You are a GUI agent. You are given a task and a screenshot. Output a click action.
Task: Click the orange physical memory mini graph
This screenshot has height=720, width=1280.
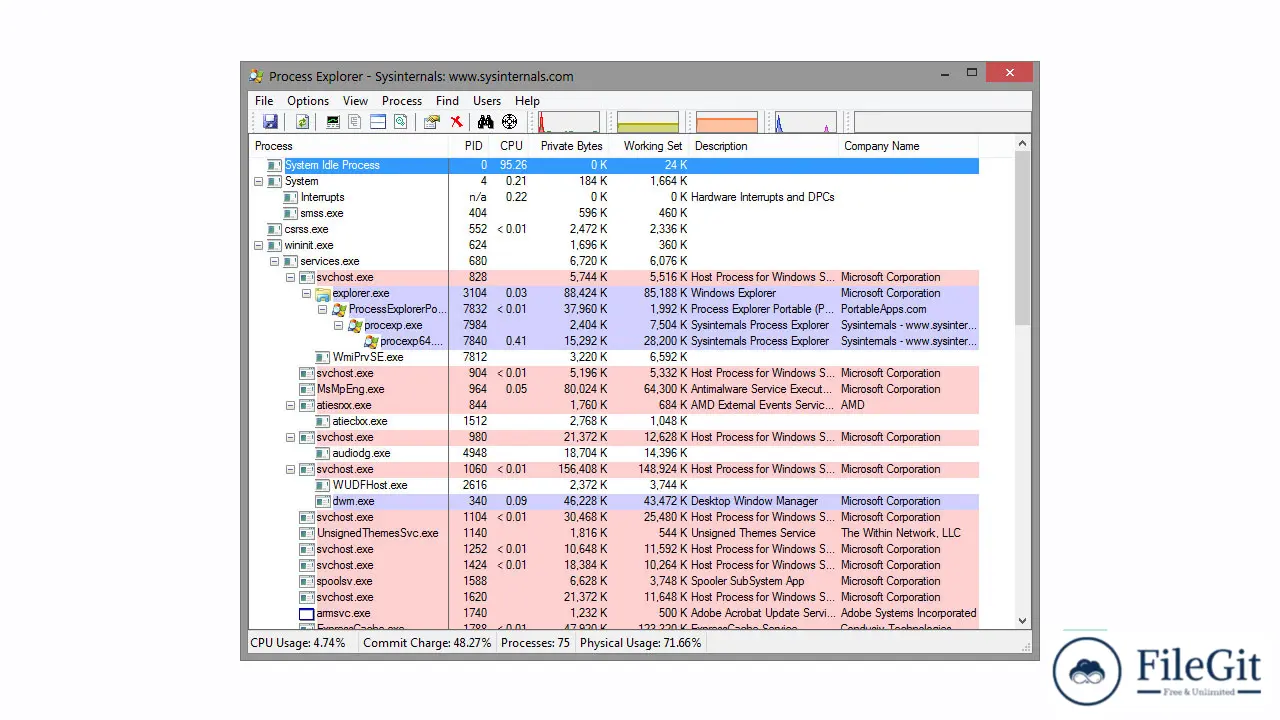727,122
